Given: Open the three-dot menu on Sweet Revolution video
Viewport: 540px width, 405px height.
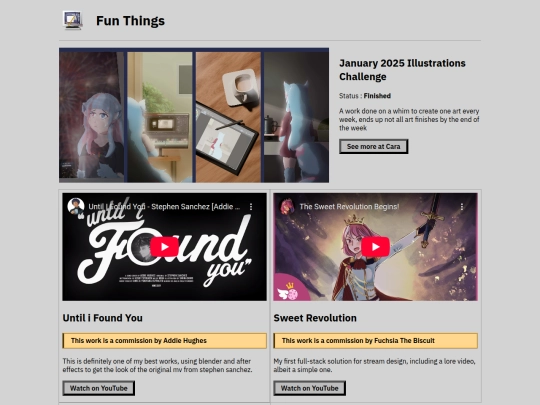Looking at the screenshot, I should click(x=462, y=207).
